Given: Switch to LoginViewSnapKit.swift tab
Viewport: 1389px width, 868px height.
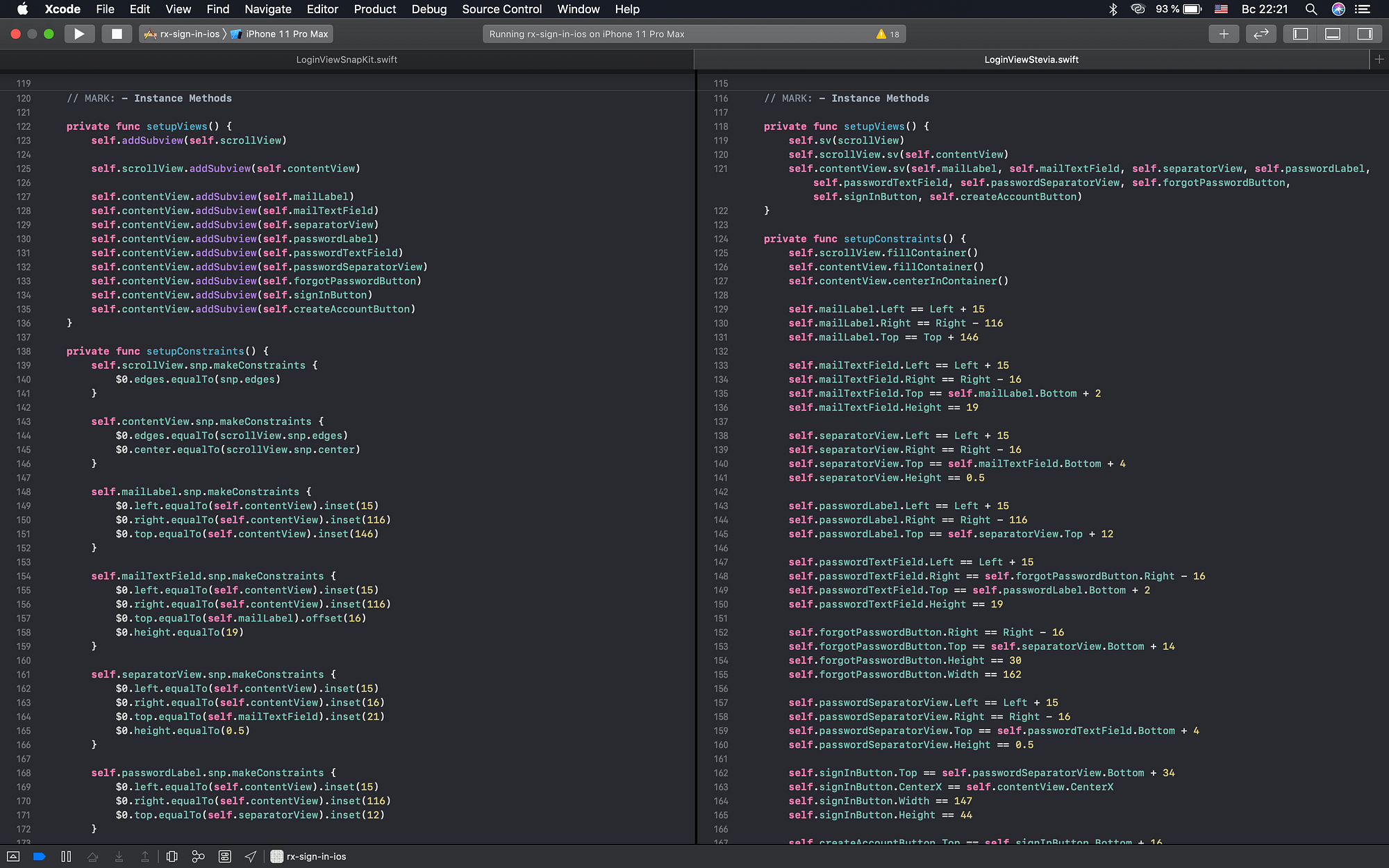Looking at the screenshot, I should coord(347,60).
